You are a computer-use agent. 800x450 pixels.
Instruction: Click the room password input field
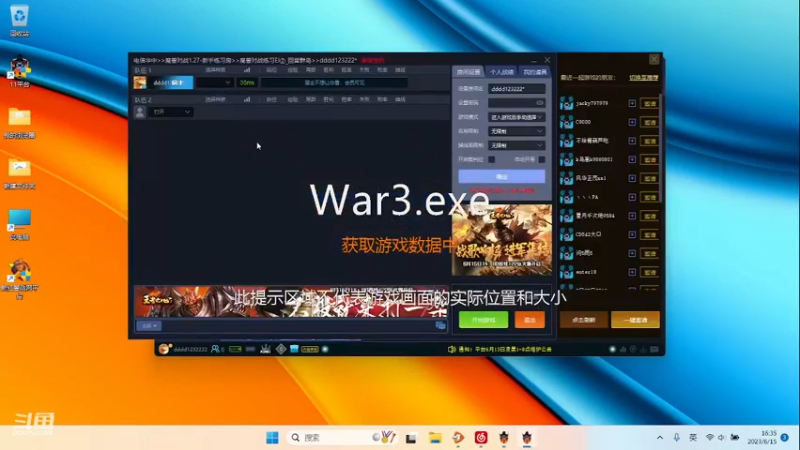click(516, 103)
